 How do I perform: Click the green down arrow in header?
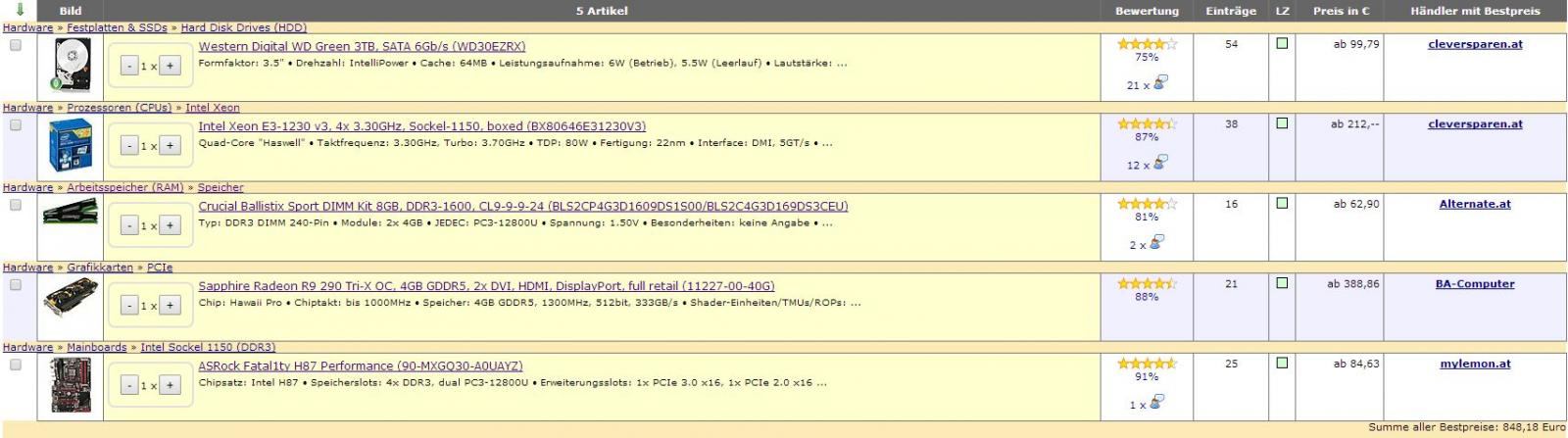19,10
